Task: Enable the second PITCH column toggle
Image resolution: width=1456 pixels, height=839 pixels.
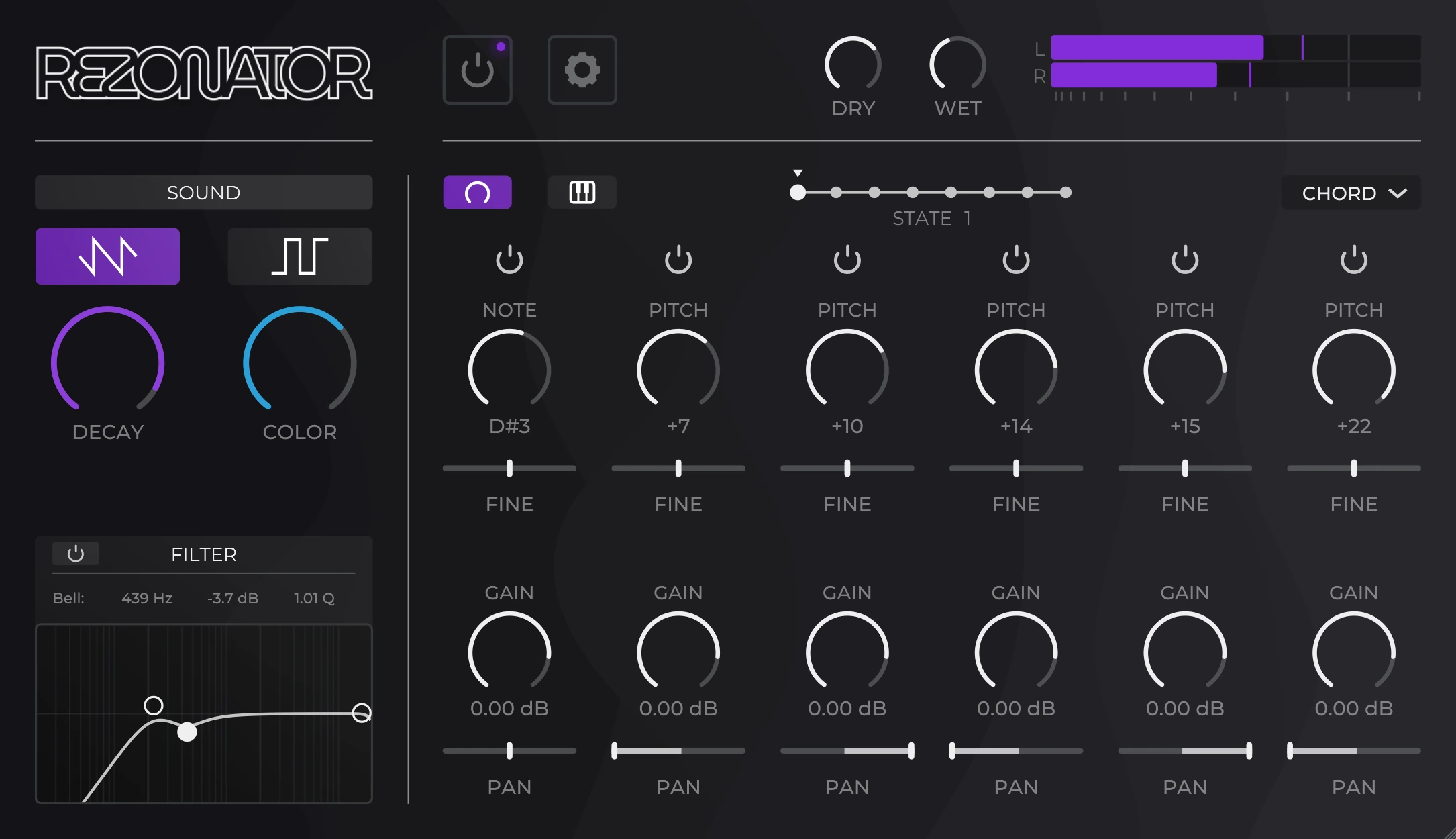Action: (847, 258)
